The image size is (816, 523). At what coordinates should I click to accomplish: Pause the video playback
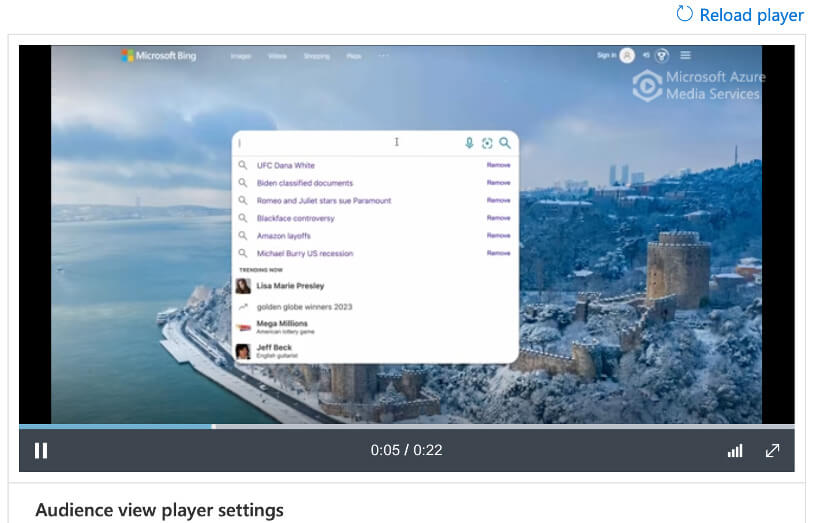[41, 451]
